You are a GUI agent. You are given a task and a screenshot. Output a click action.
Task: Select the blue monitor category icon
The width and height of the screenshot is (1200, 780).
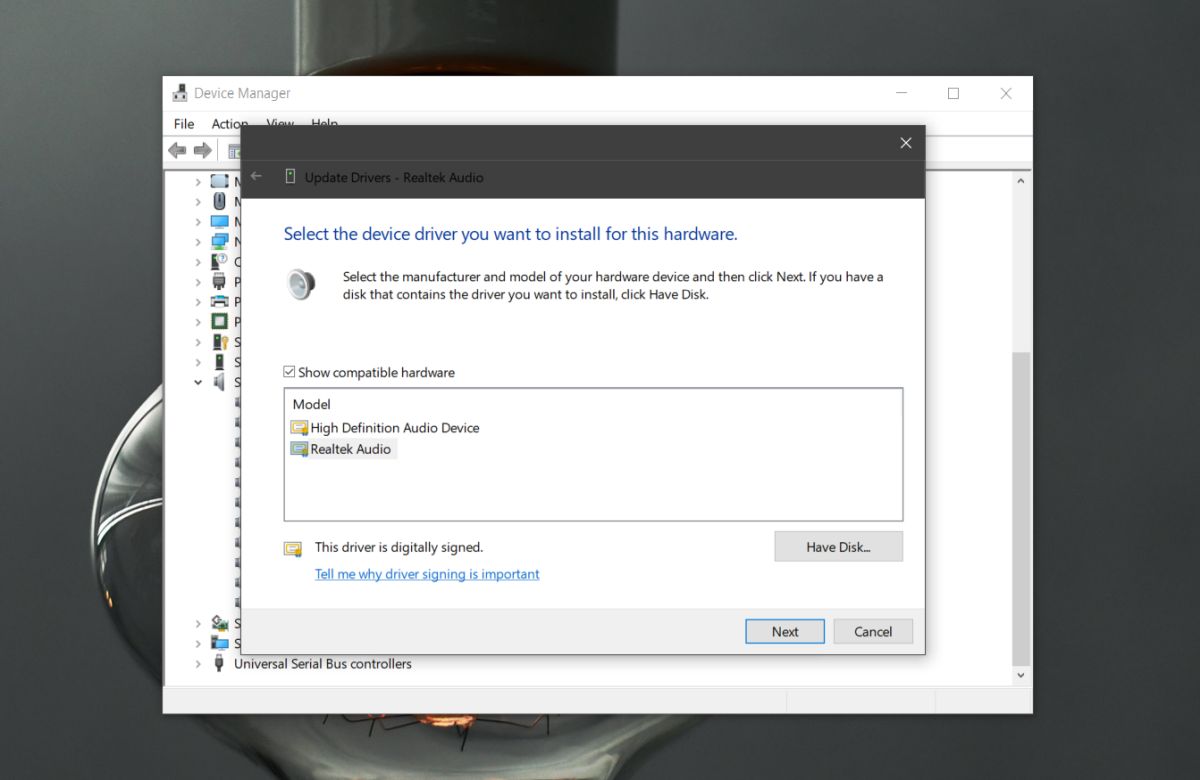pos(220,221)
